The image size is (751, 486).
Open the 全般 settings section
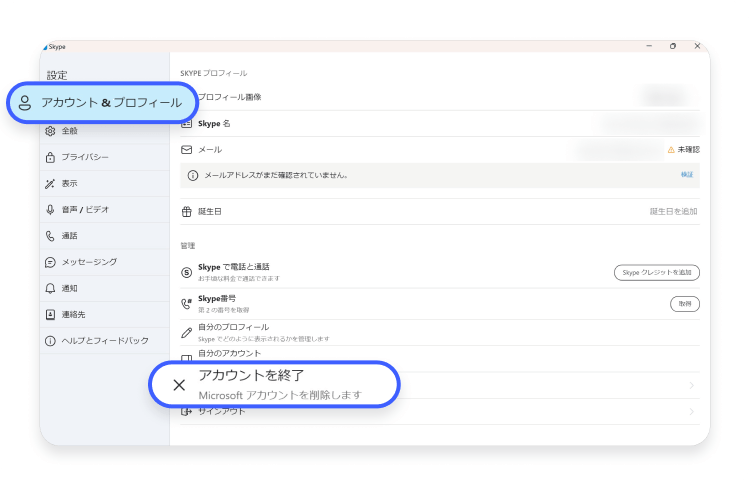pyautogui.click(x=105, y=131)
